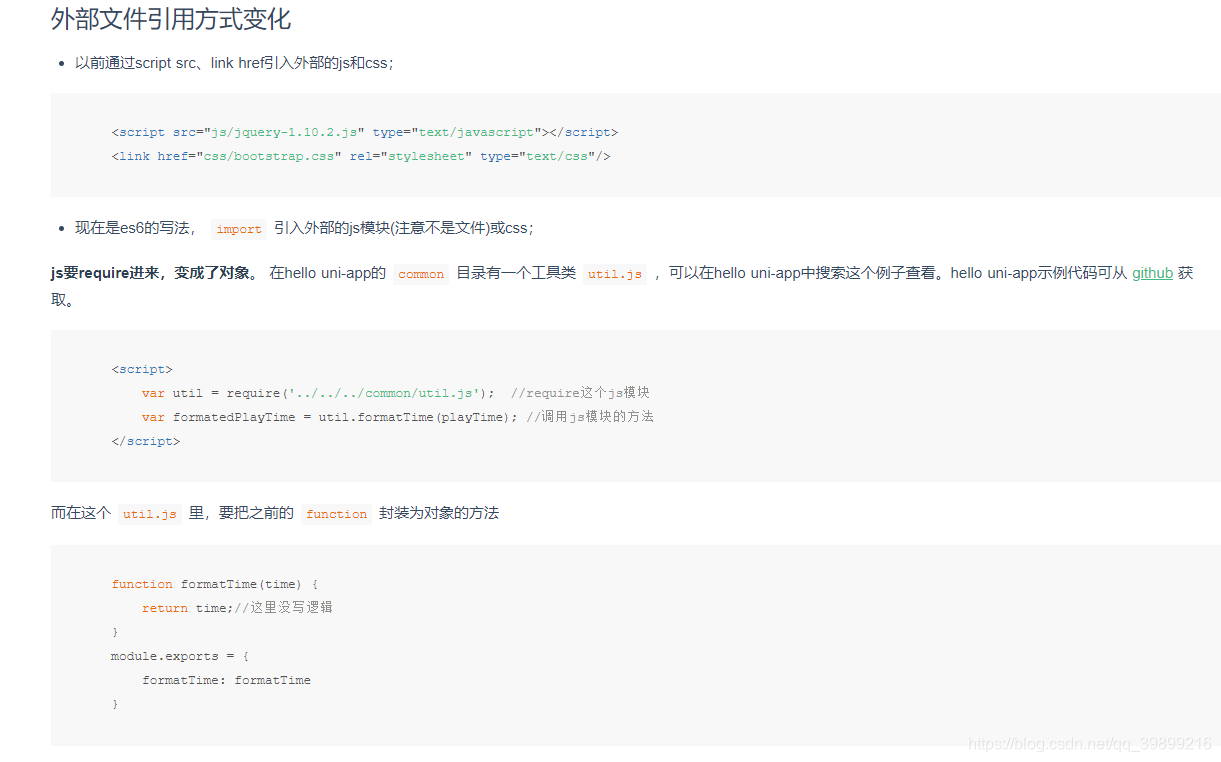Click the heading 外部文件引用方式变化
1221x762 pixels.
pos(171,18)
